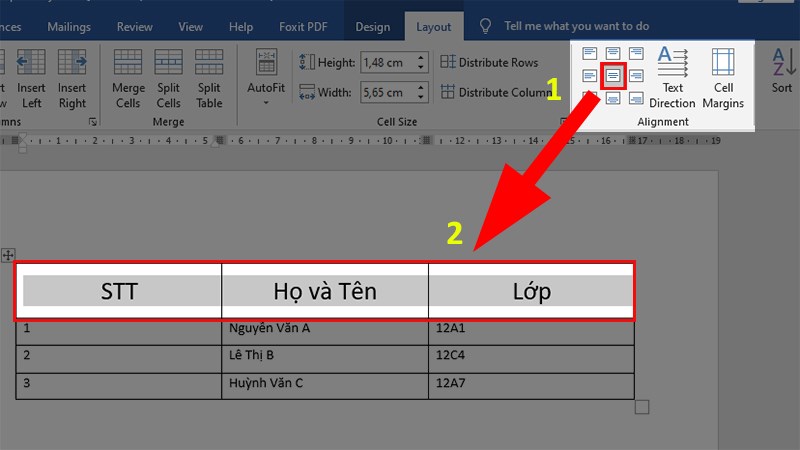Click the Layout tab
The image size is (800, 450).
pos(434,27)
